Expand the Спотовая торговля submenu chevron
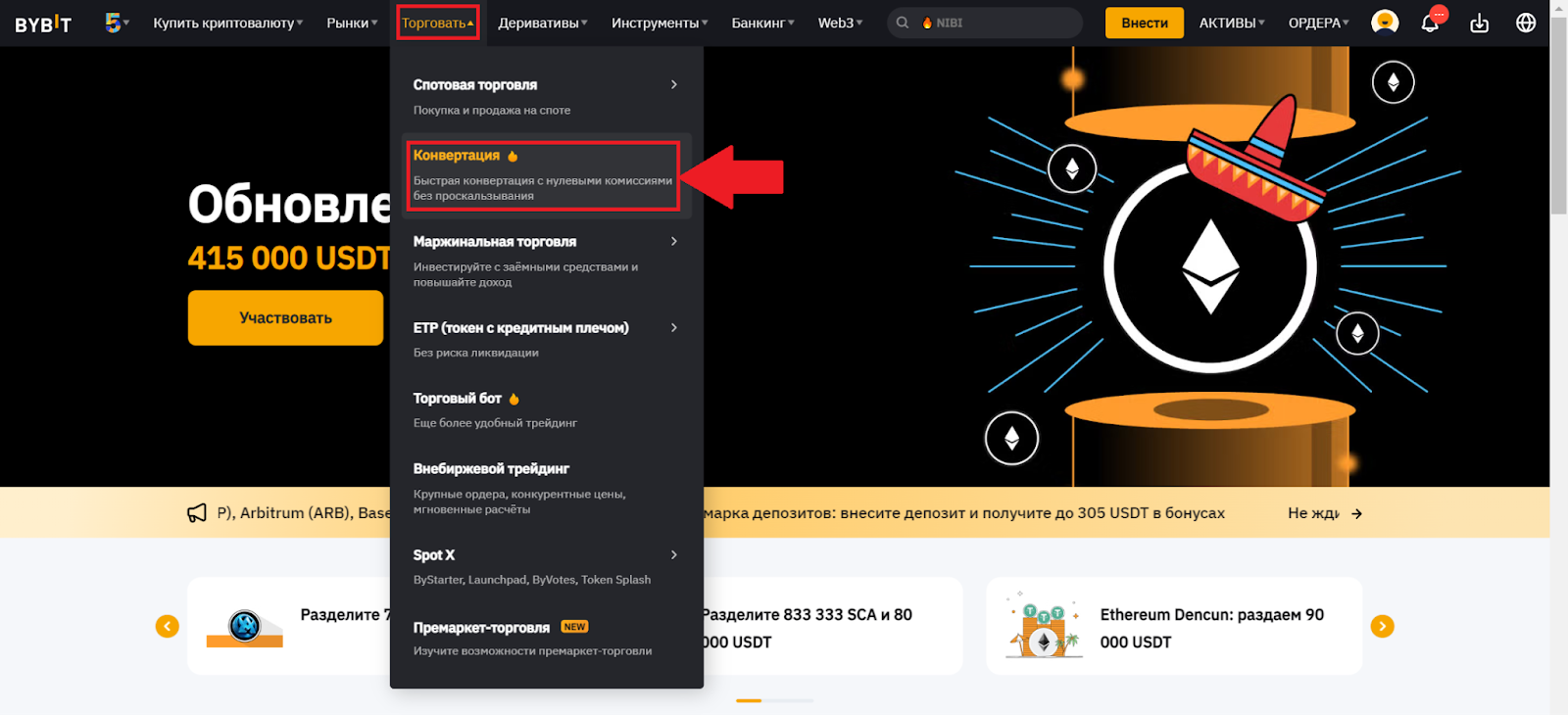Image resolution: width=1568 pixels, height=715 pixels. click(x=674, y=84)
